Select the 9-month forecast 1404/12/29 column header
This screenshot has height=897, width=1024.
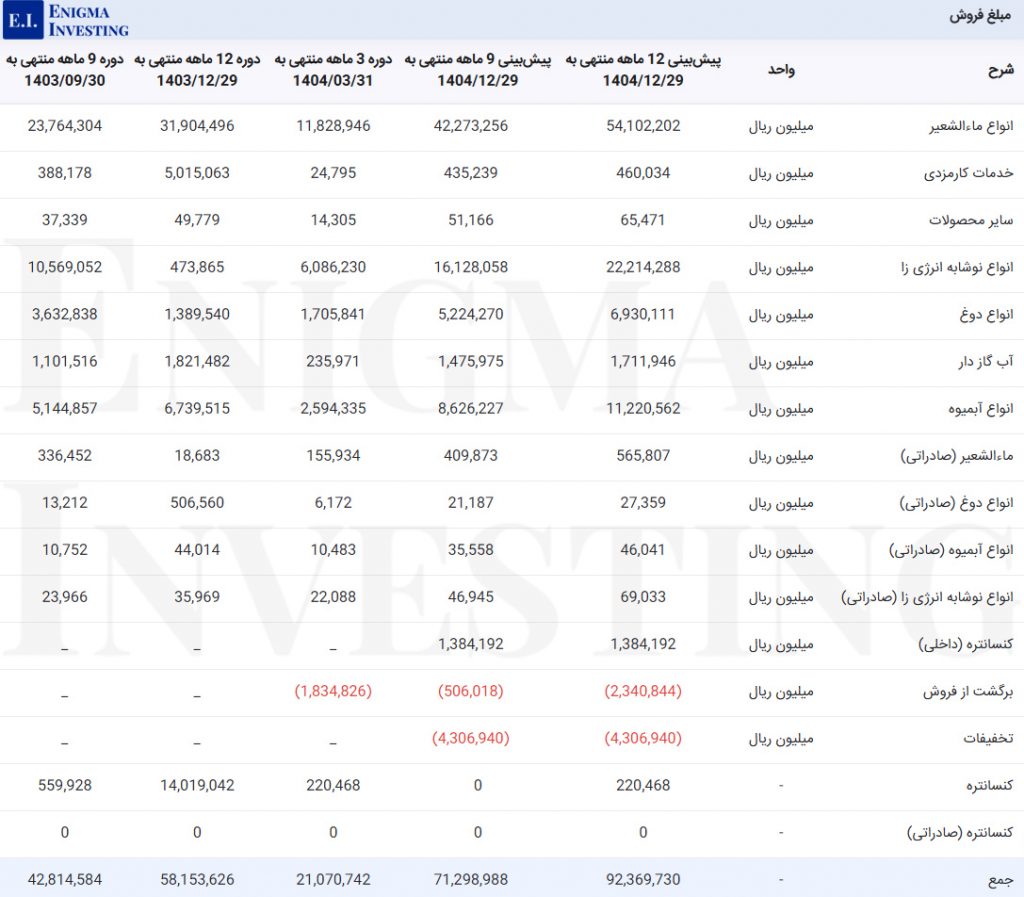pyautogui.click(x=478, y=70)
